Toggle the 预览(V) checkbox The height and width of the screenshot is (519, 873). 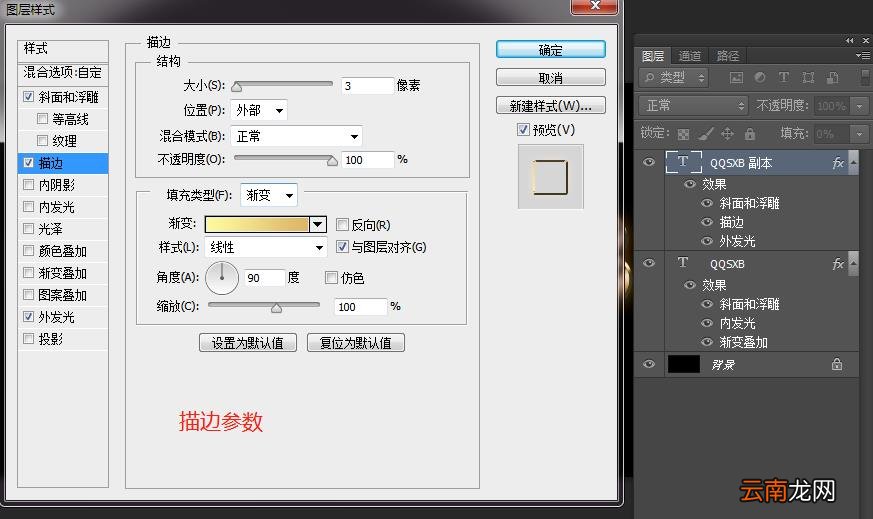(523, 130)
